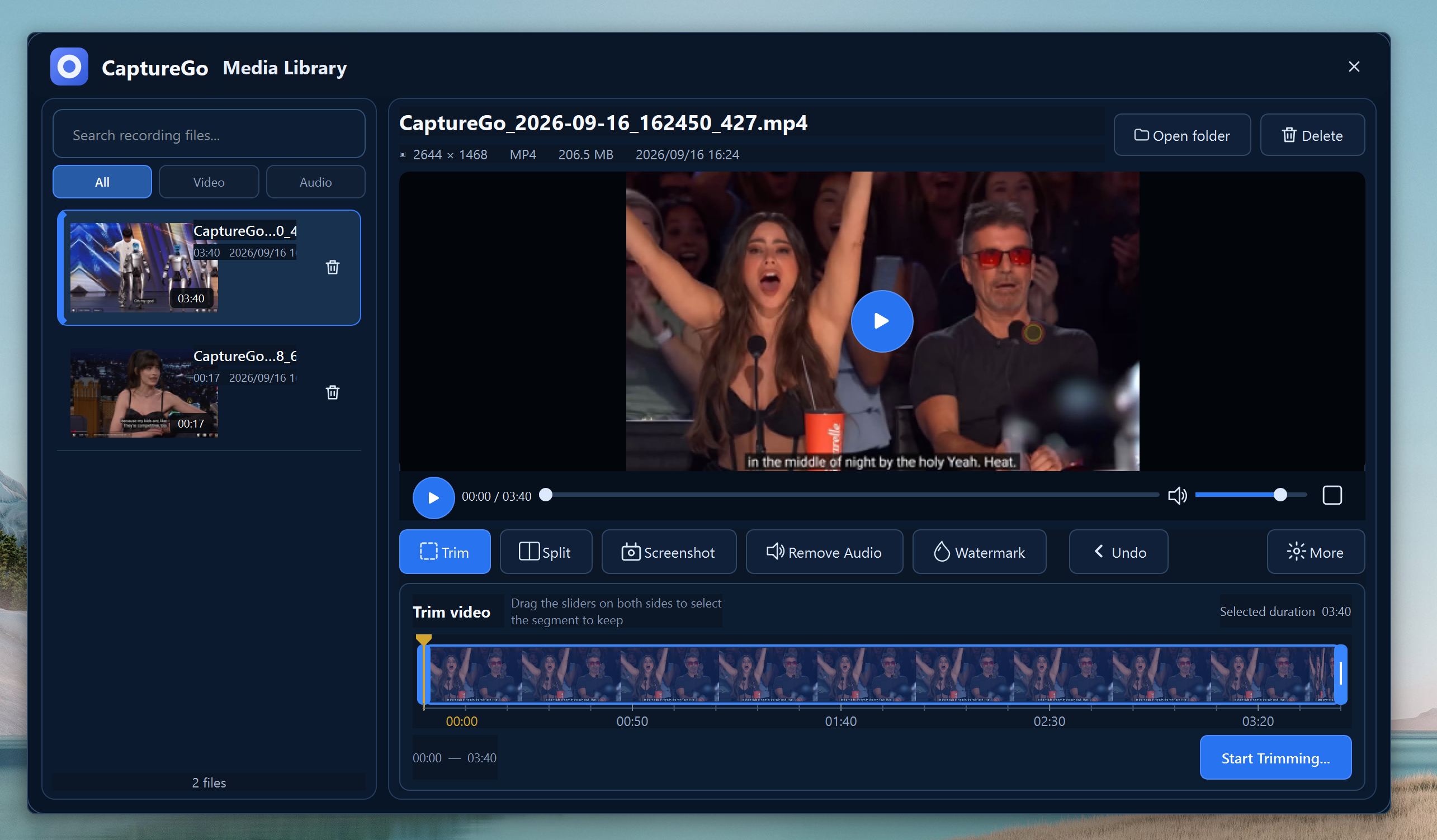1437x840 pixels.
Task: Choose Remove Audio
Action: click(824, 552)
